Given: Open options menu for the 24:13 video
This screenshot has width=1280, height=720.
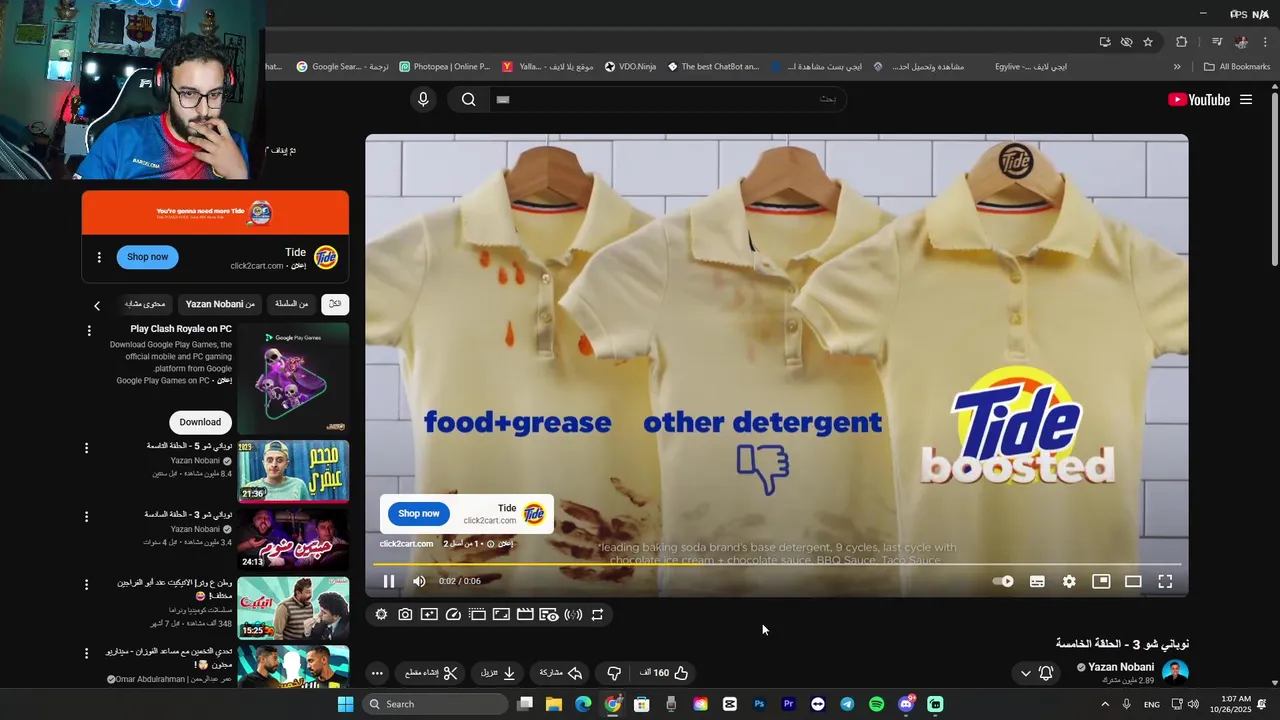Looking at the screenshot, I should 86,517.
